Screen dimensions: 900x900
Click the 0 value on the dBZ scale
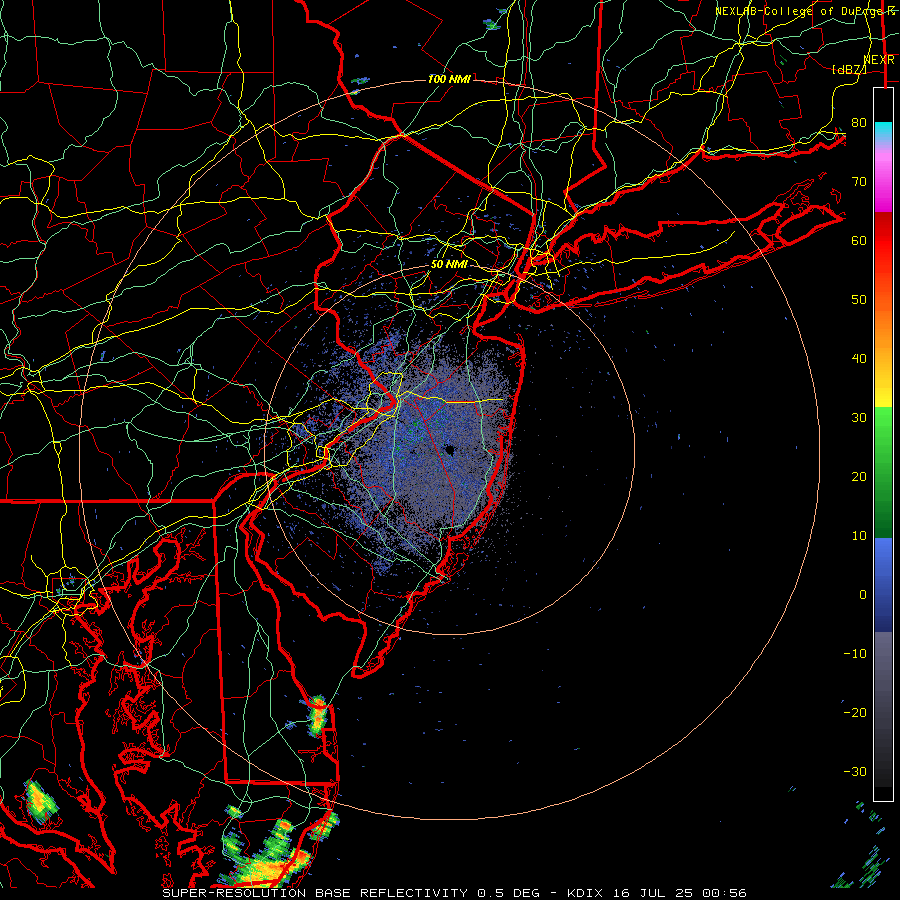pyautogui.click(x=863, y=595)
